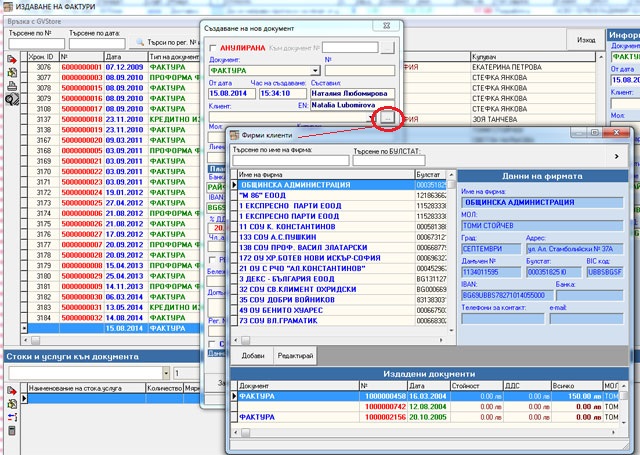Viewport: 640px width, 455px height.
Task: Click the 'Изход' button in the invoices window
Action: click(586, 40)
